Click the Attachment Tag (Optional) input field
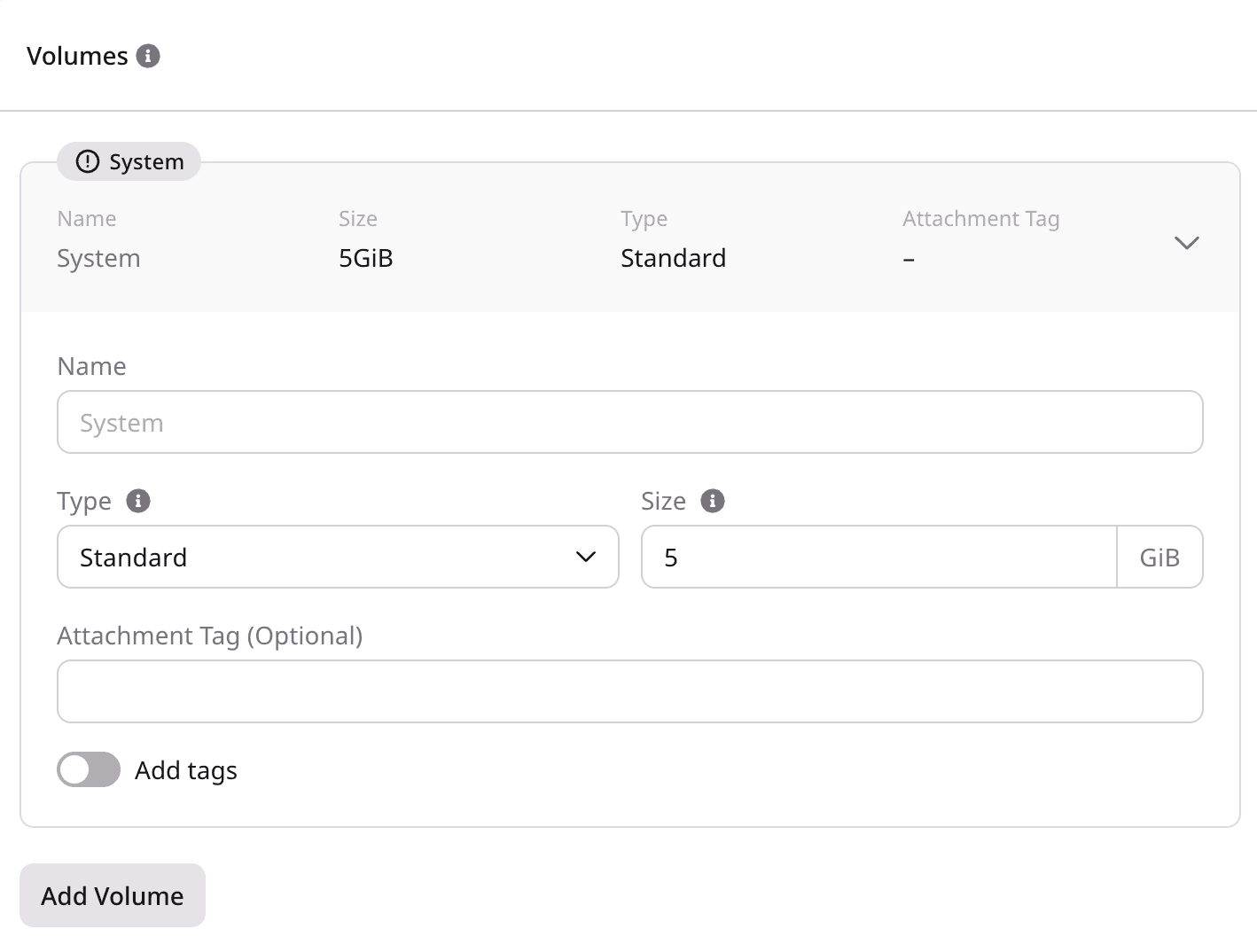1257x952 pixels. pyautogui.click(x=629, y=691)
